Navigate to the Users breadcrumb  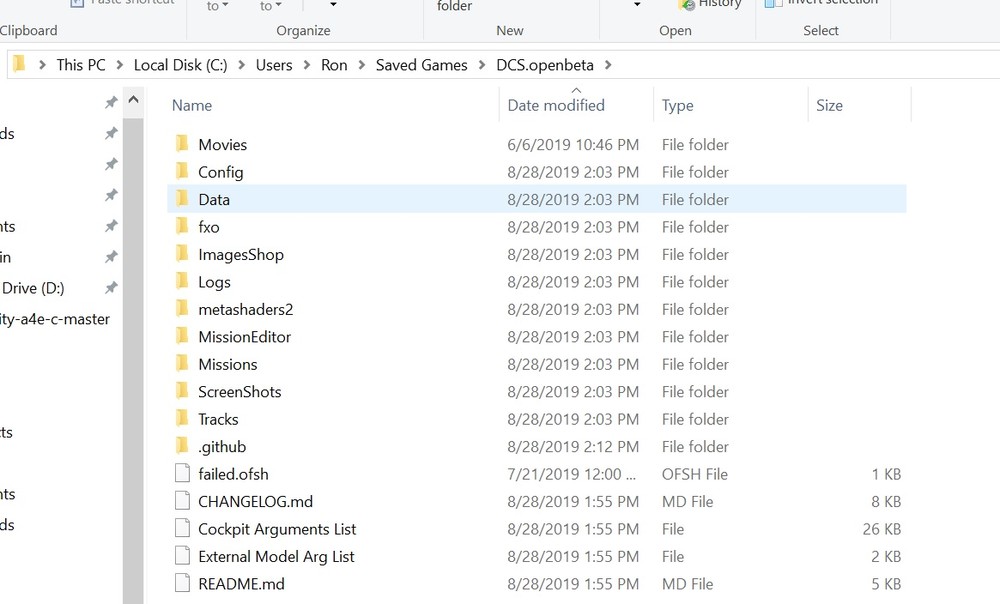click(x=273, y=65)
